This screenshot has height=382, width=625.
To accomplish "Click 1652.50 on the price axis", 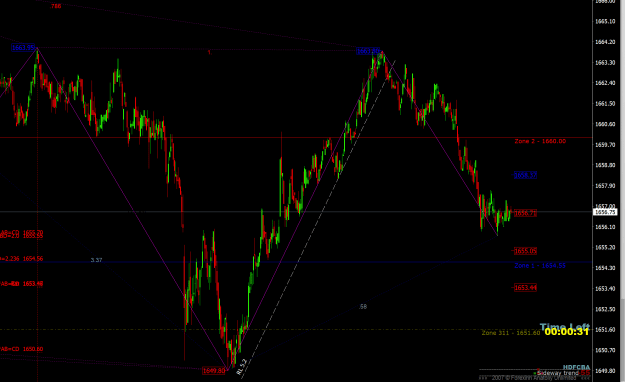I will click(605, 309).
